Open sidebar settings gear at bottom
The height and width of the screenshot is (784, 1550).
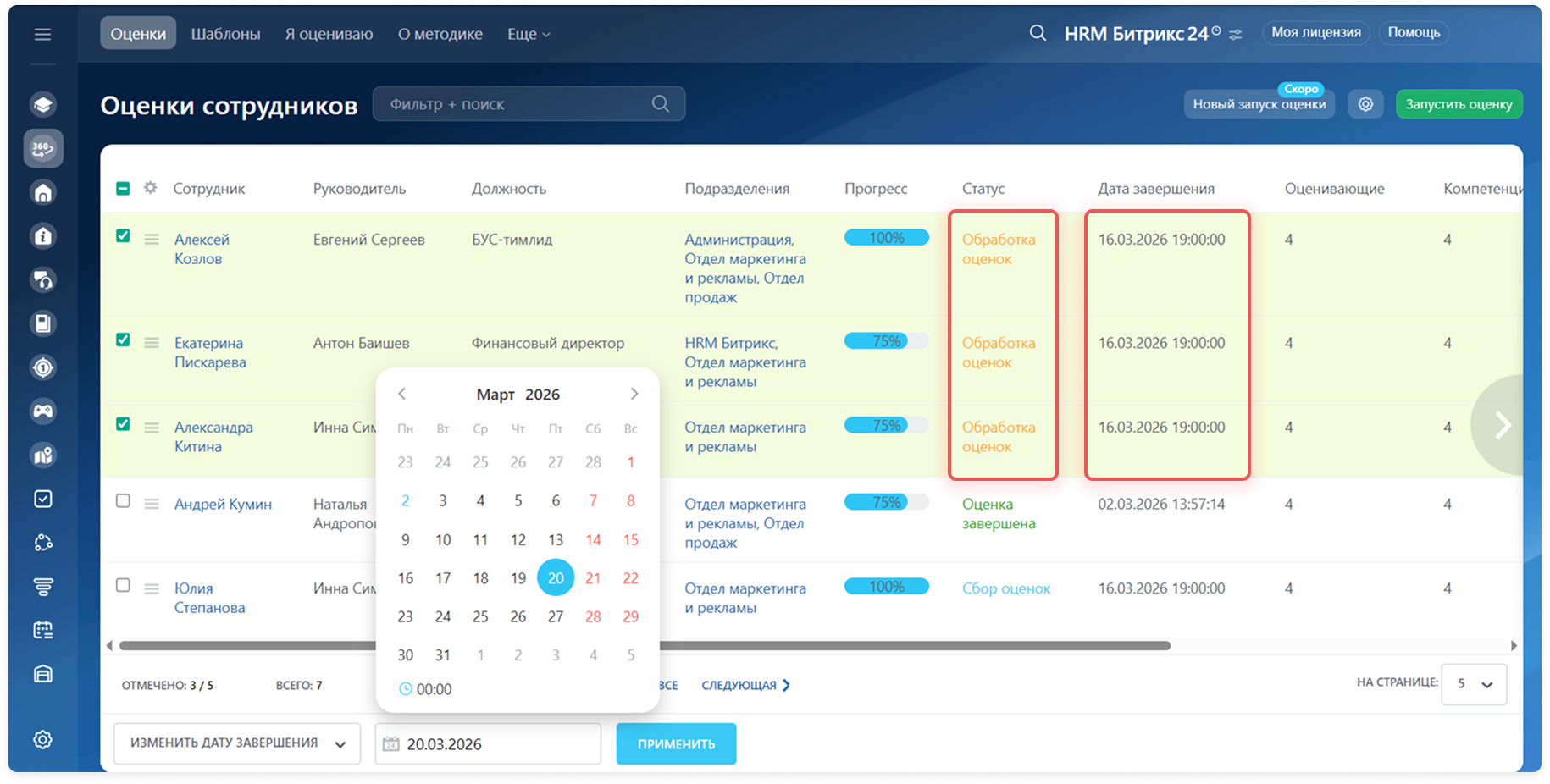click(x=43, y=739)
